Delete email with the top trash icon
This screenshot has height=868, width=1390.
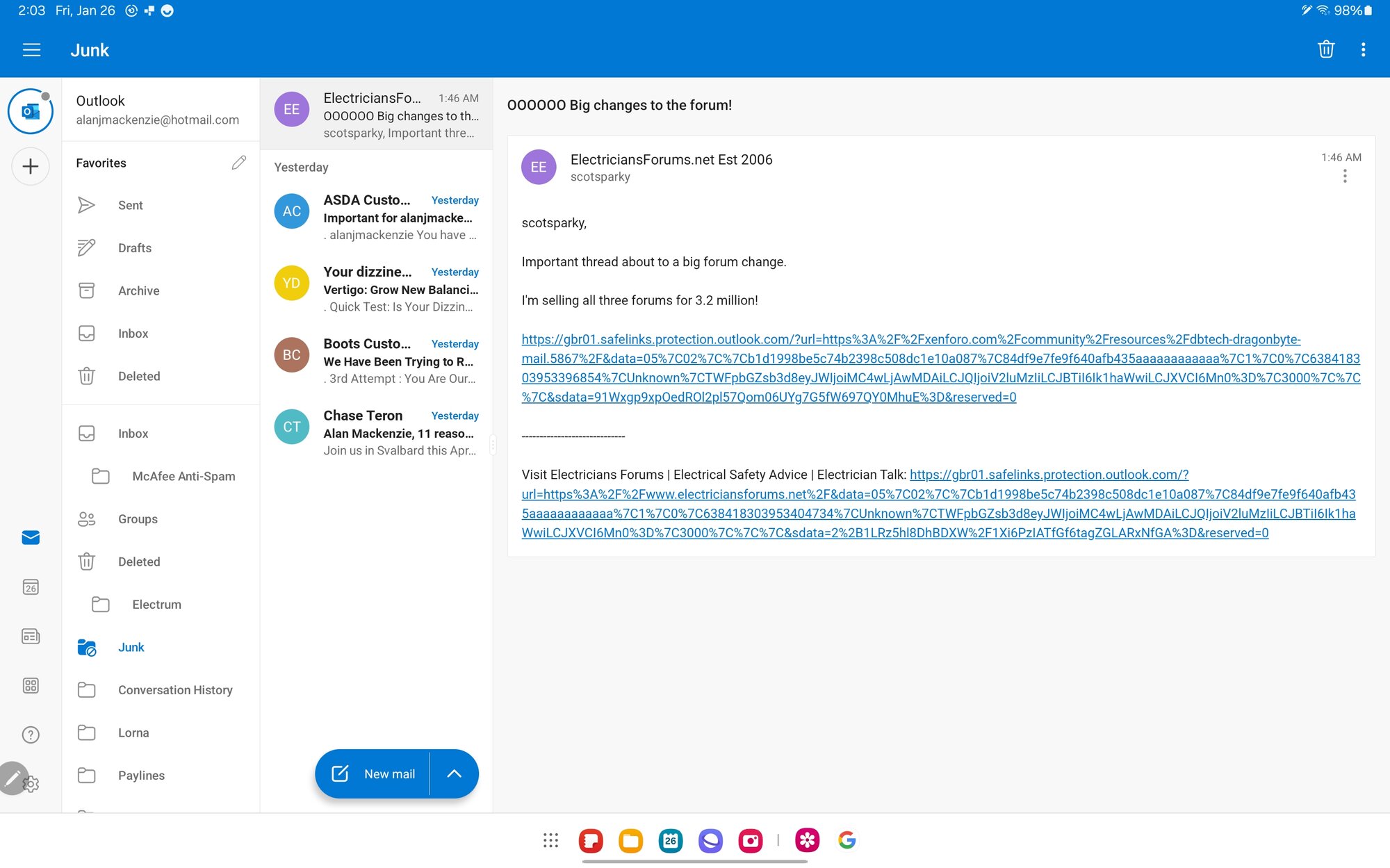click(x=1325, y=49)
